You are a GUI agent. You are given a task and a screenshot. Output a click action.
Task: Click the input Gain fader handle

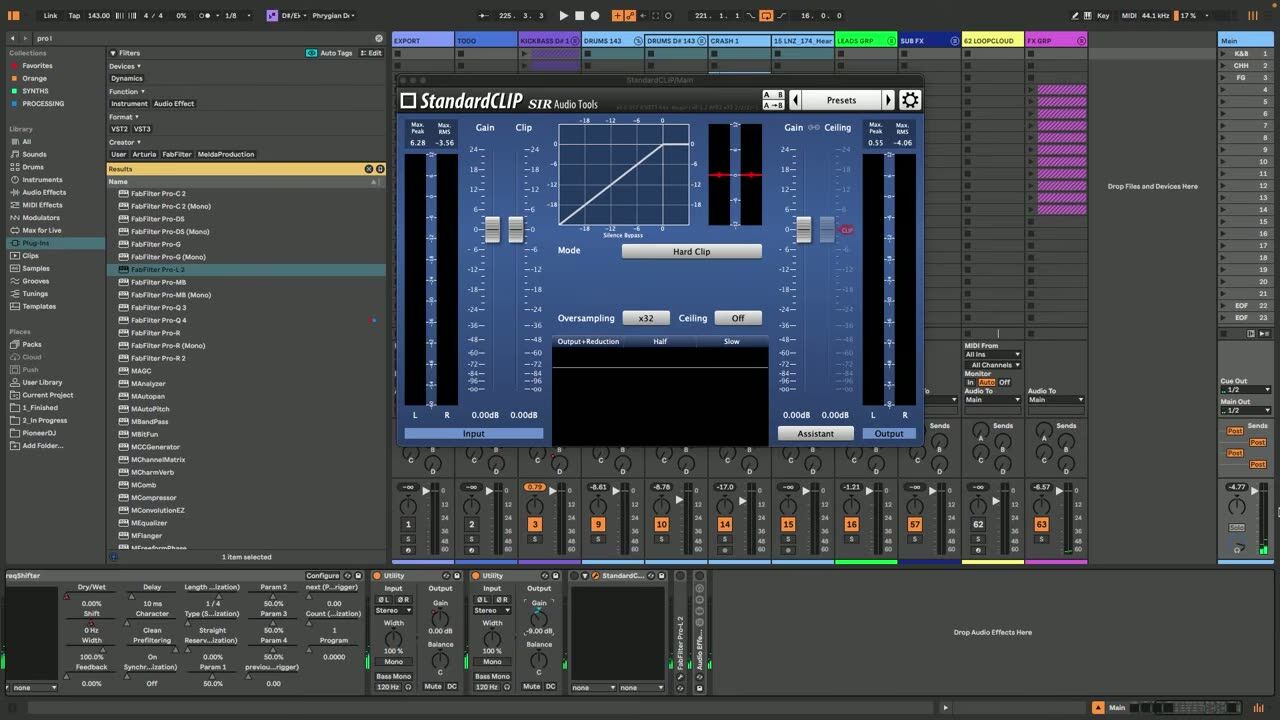pos(492,229)
